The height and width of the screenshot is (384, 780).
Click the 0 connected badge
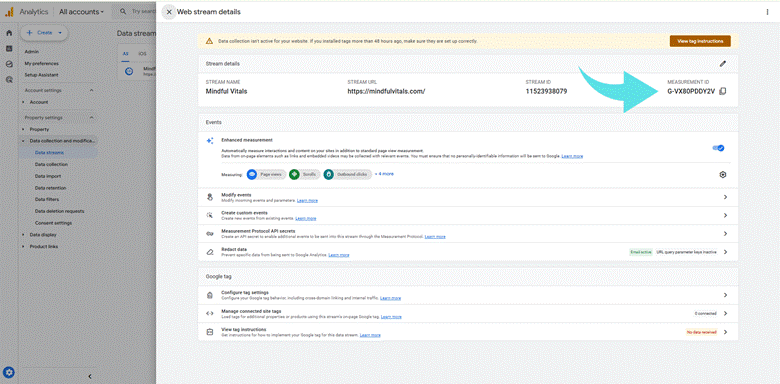(x=706, y=313)
